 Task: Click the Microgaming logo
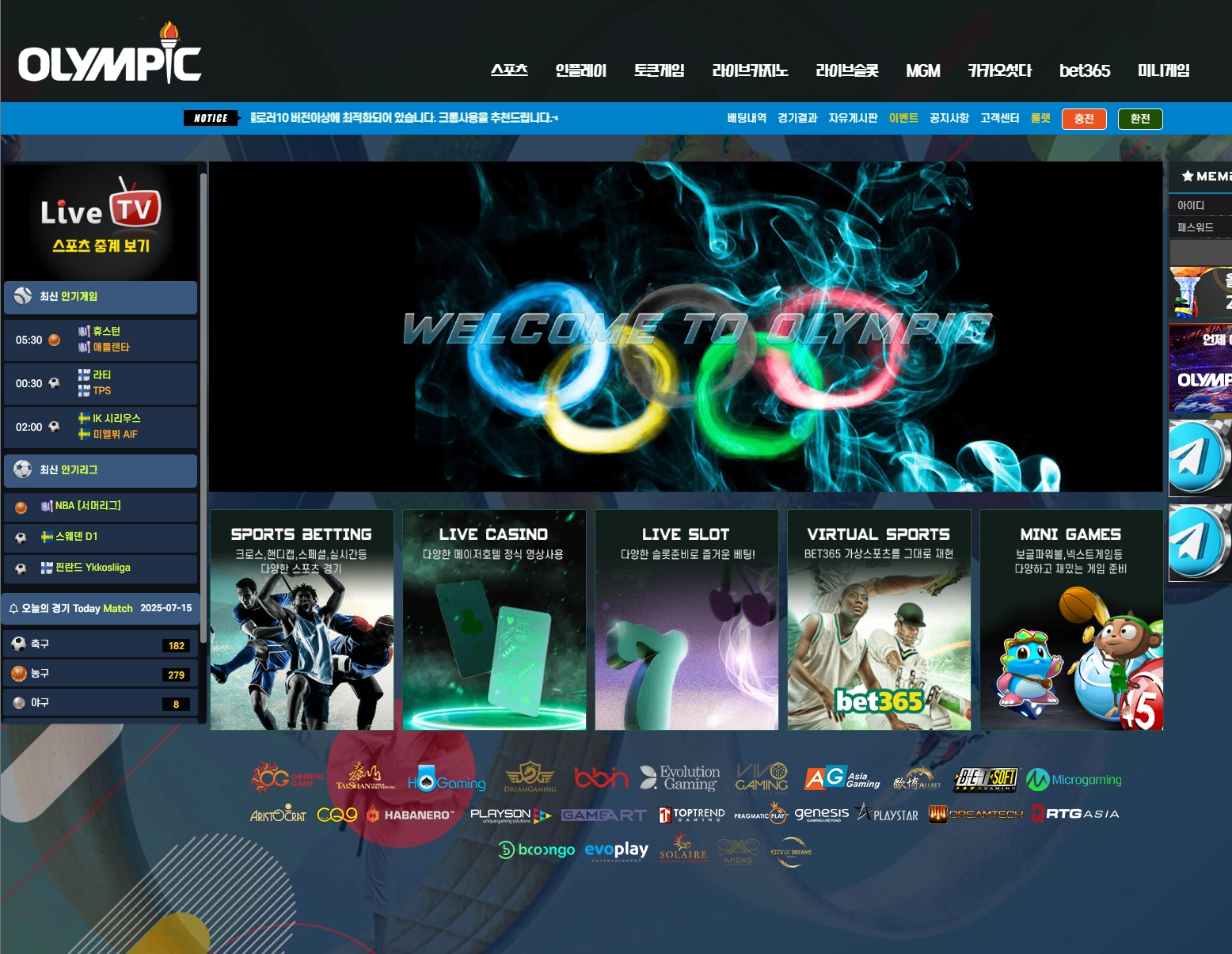point(1074,780)
